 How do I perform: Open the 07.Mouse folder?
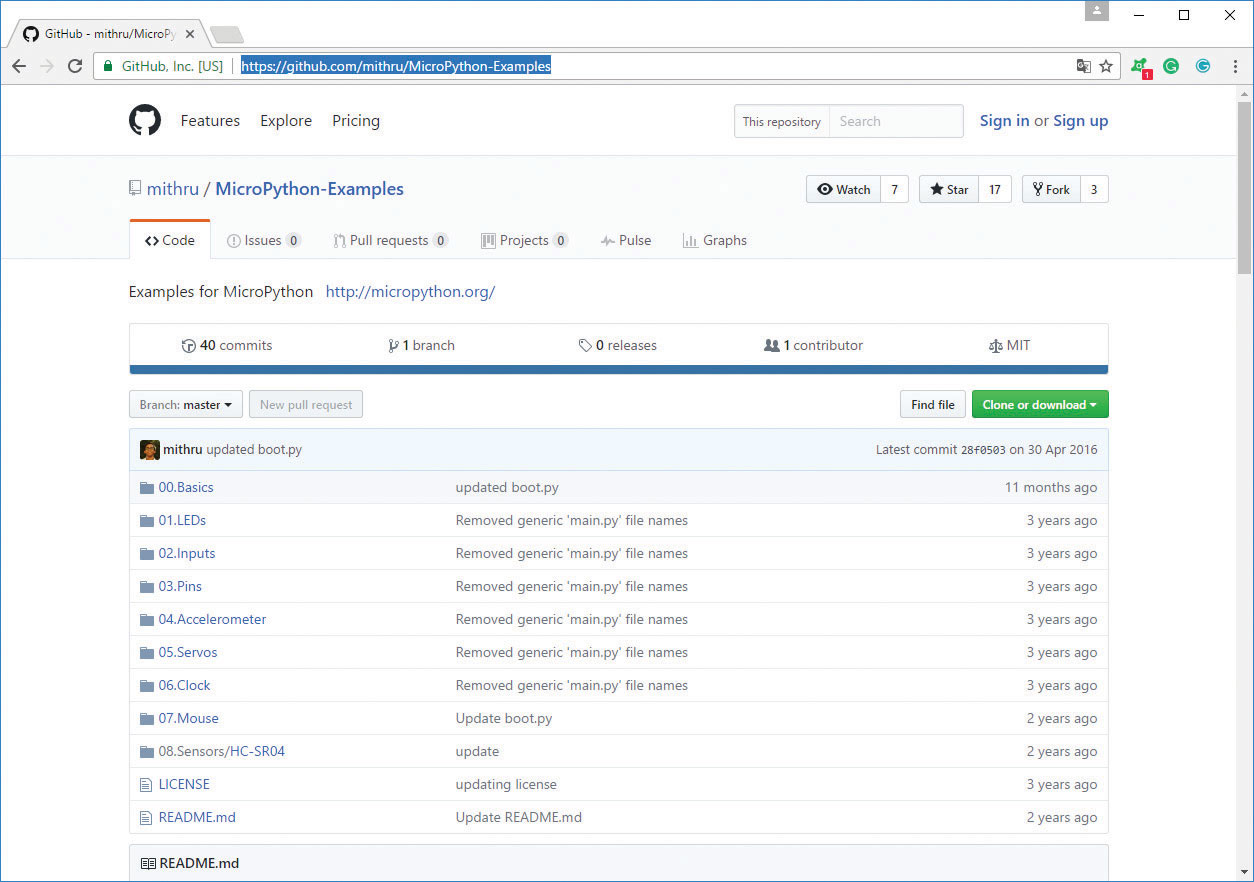point(188,719)
